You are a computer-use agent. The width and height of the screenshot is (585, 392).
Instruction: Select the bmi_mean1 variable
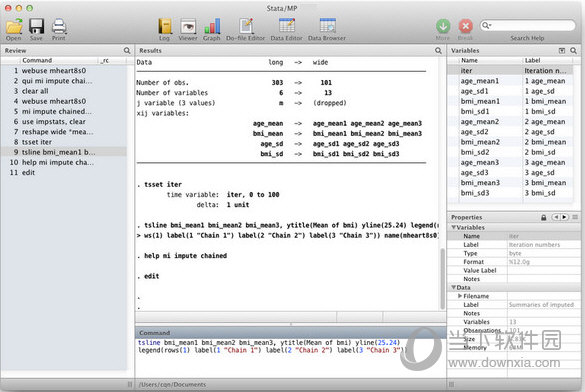tap(511, 101)
